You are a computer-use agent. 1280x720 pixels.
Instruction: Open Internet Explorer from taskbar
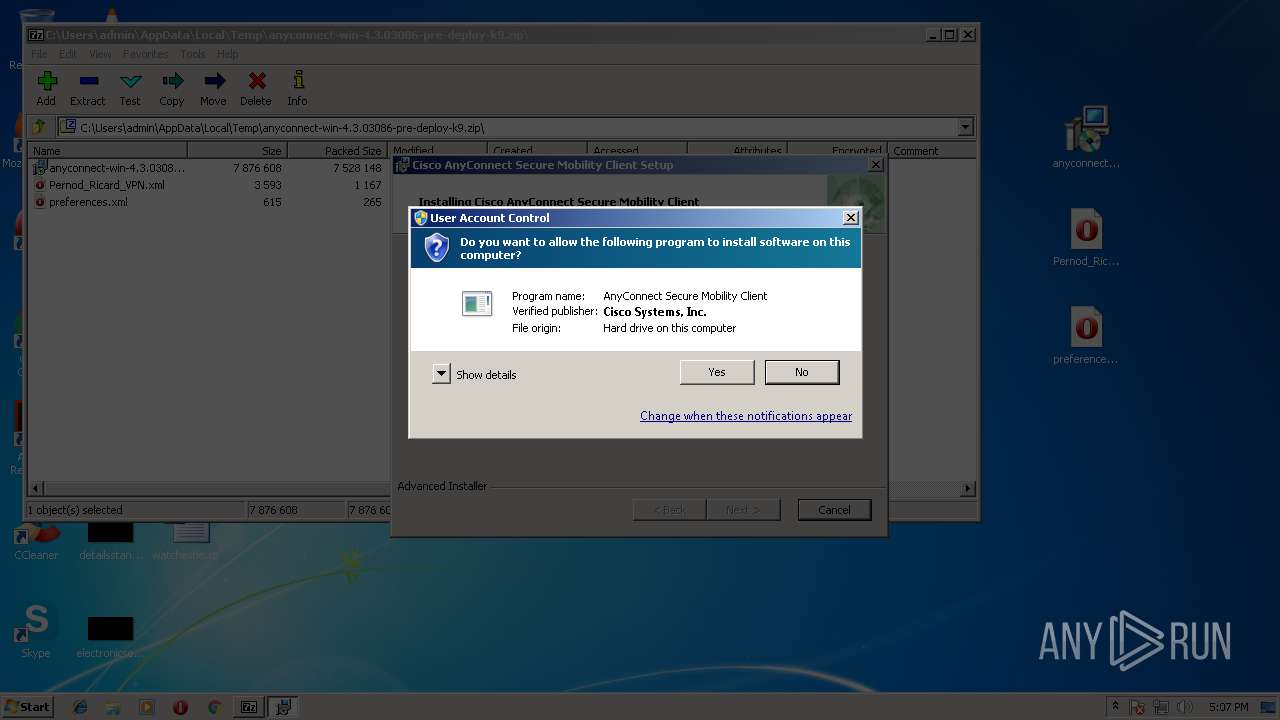coord(80,707)
